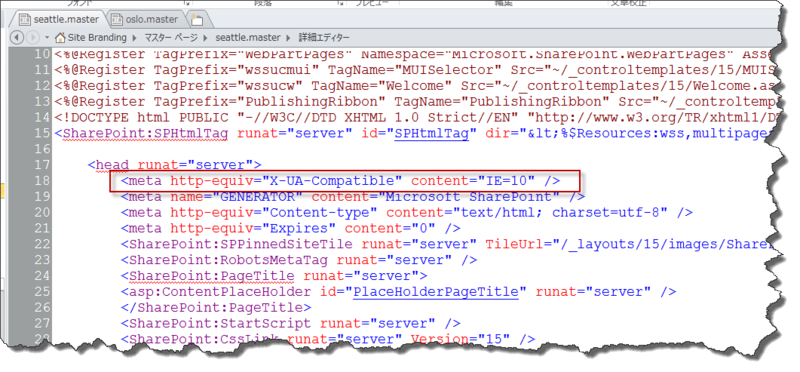
Task: Open the navigation history dropdown arrow
Action: tap(47, 37)
